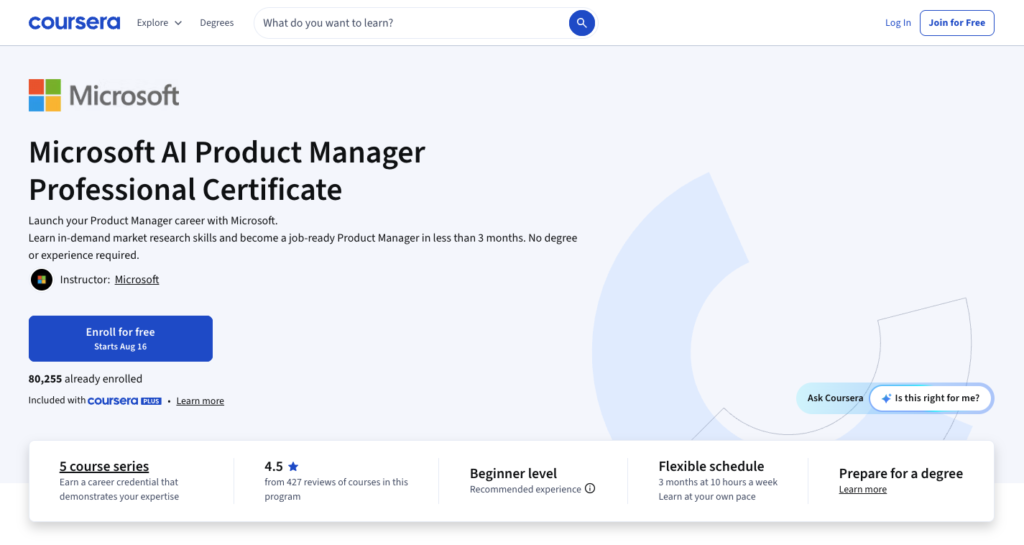Click the Log In link
This screenshot has height=545, width=1024.
[898, 23]
